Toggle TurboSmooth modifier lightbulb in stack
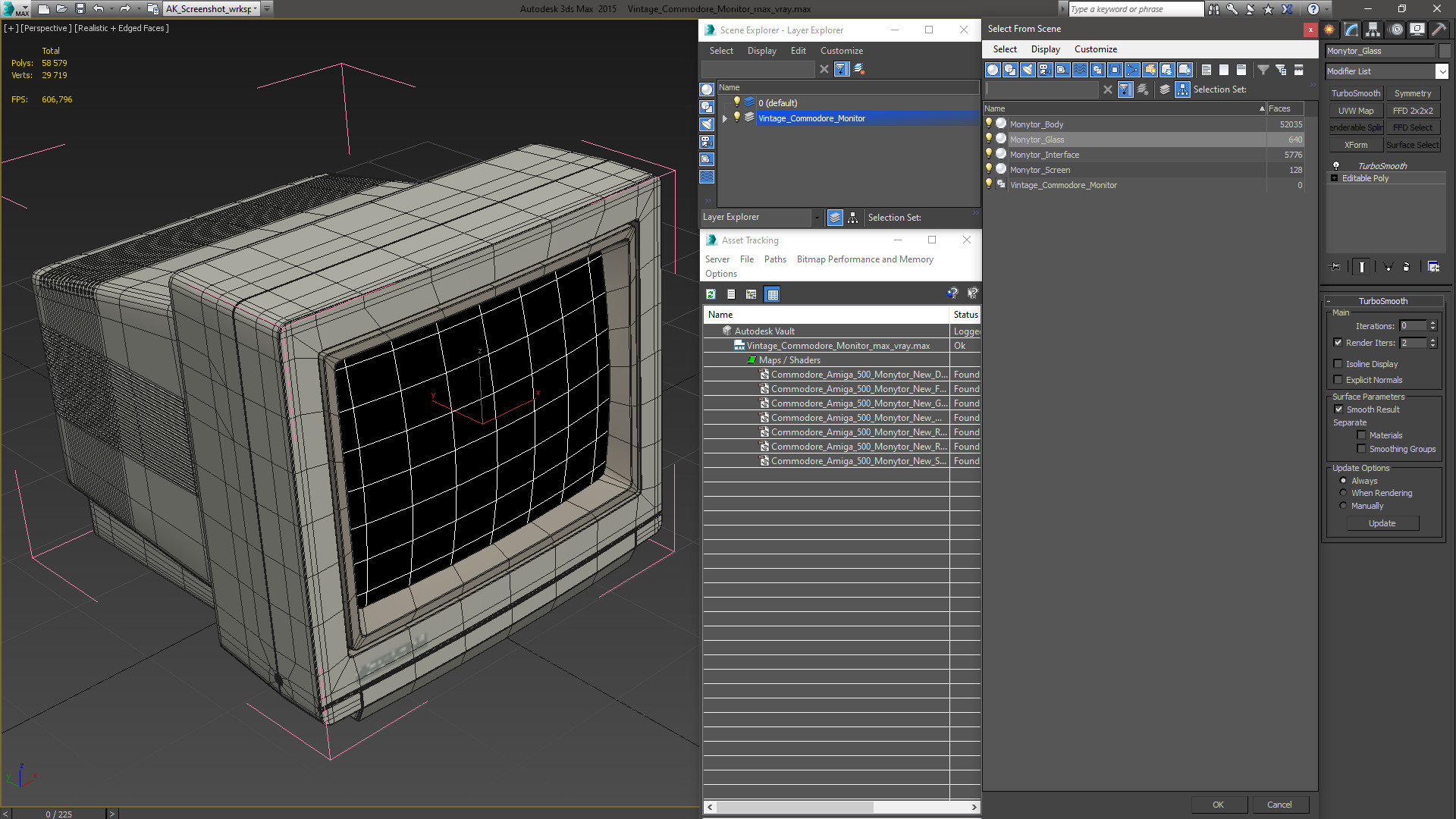 coord(1336,165)
